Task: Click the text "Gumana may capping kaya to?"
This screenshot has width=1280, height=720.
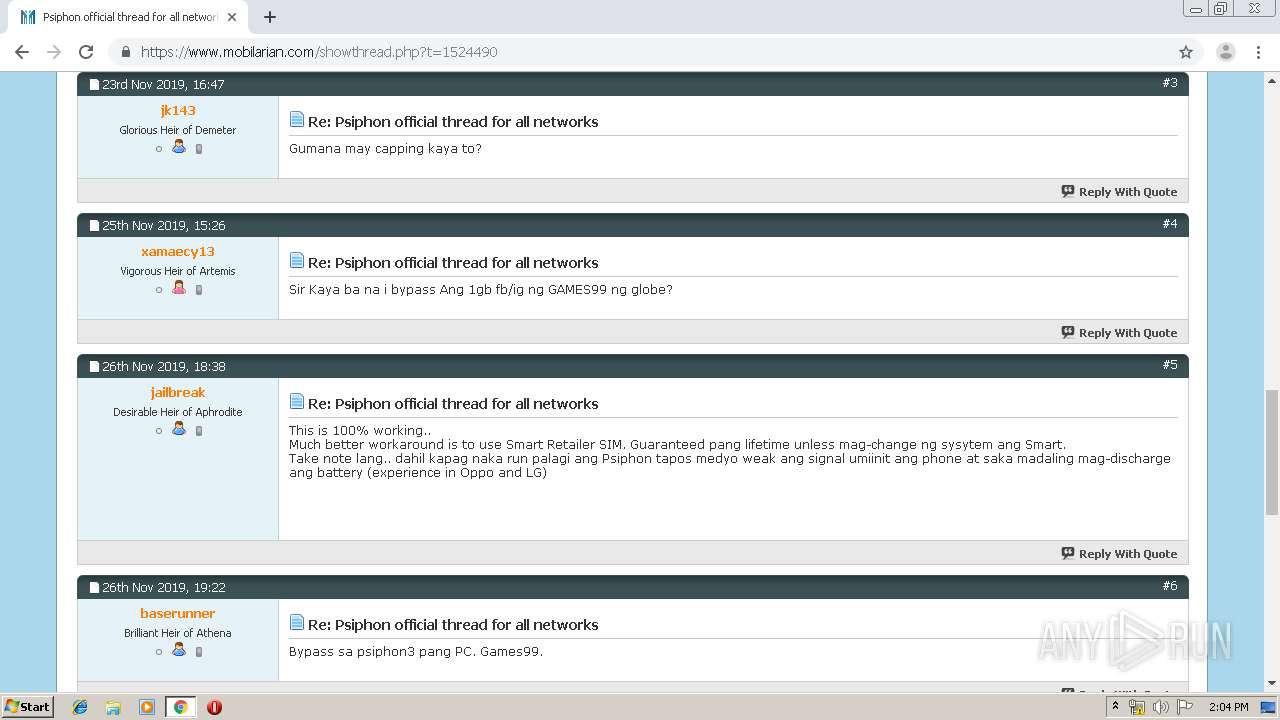Action: [385, 149]
